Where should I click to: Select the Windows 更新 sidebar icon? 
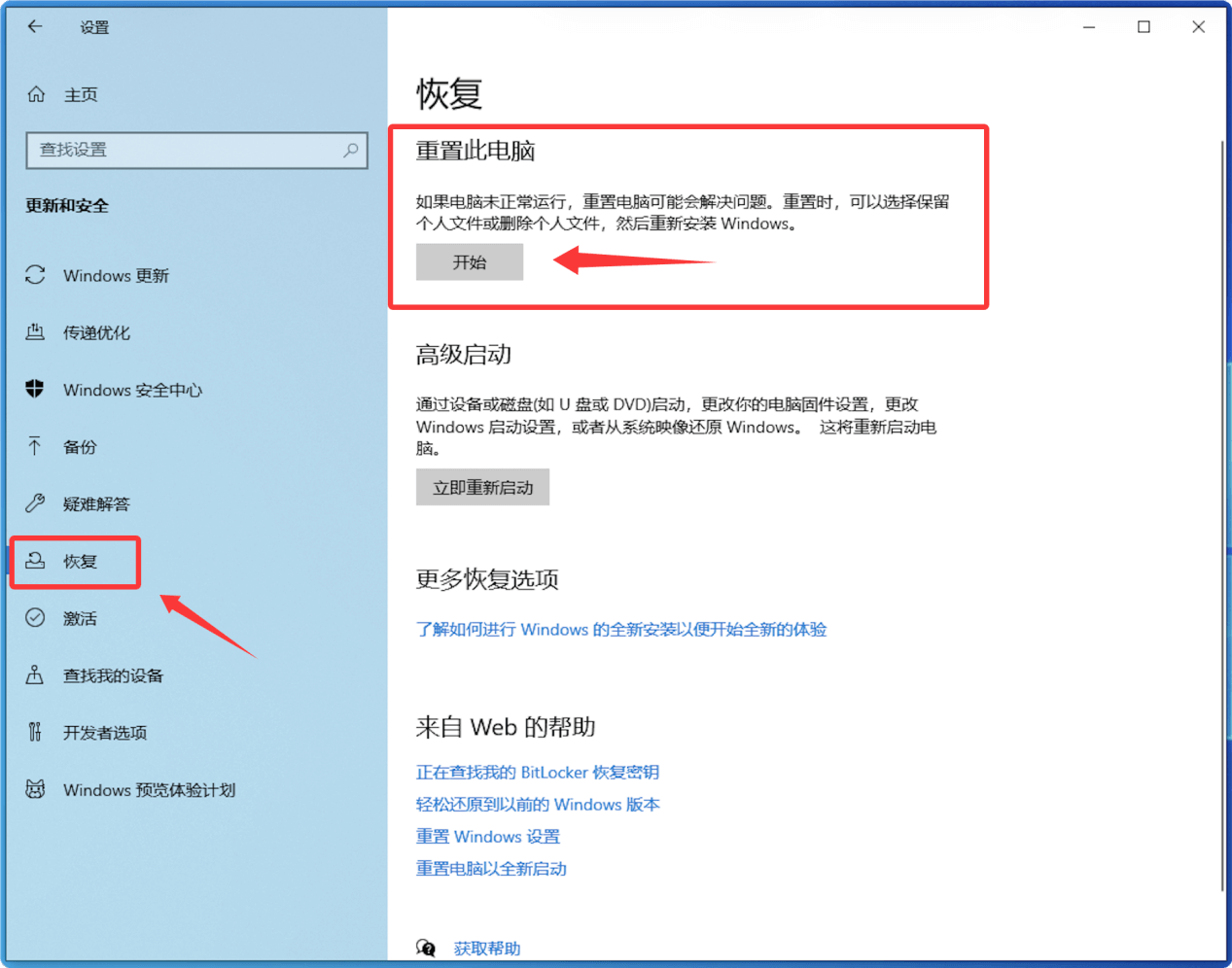click(x=36, y=276)
